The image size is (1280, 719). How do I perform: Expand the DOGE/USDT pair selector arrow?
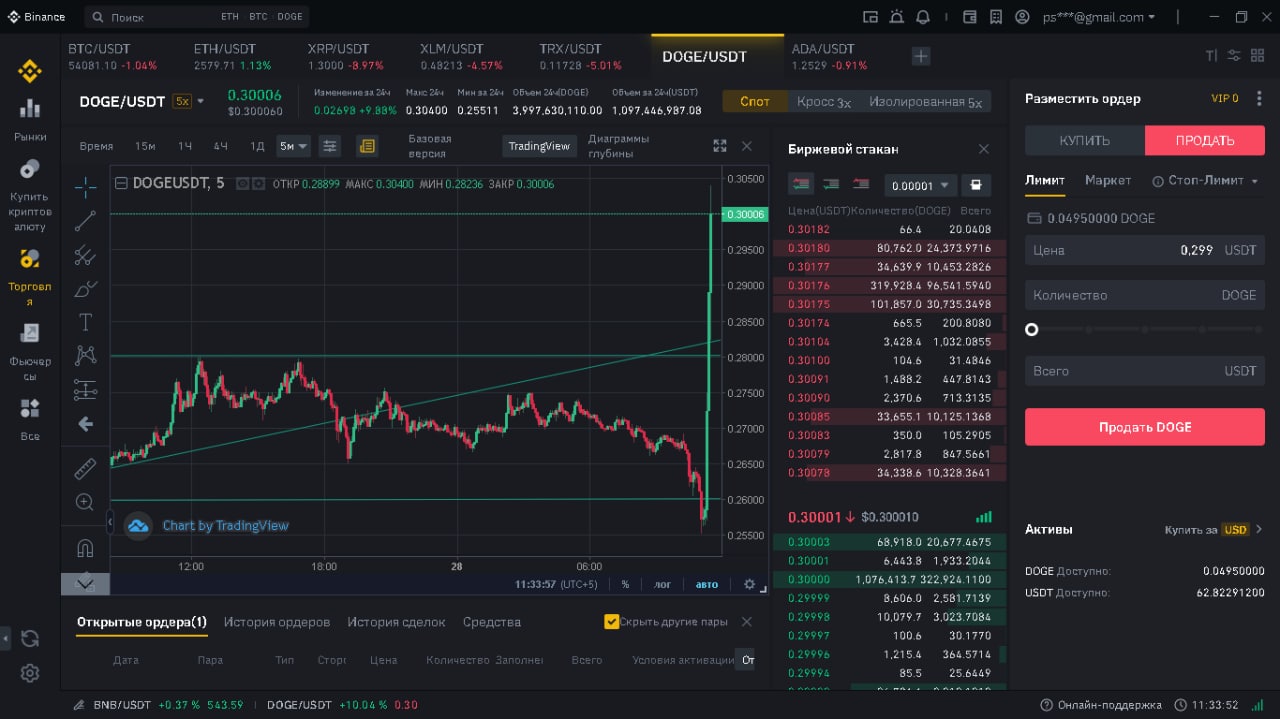(x=200, y=101)
